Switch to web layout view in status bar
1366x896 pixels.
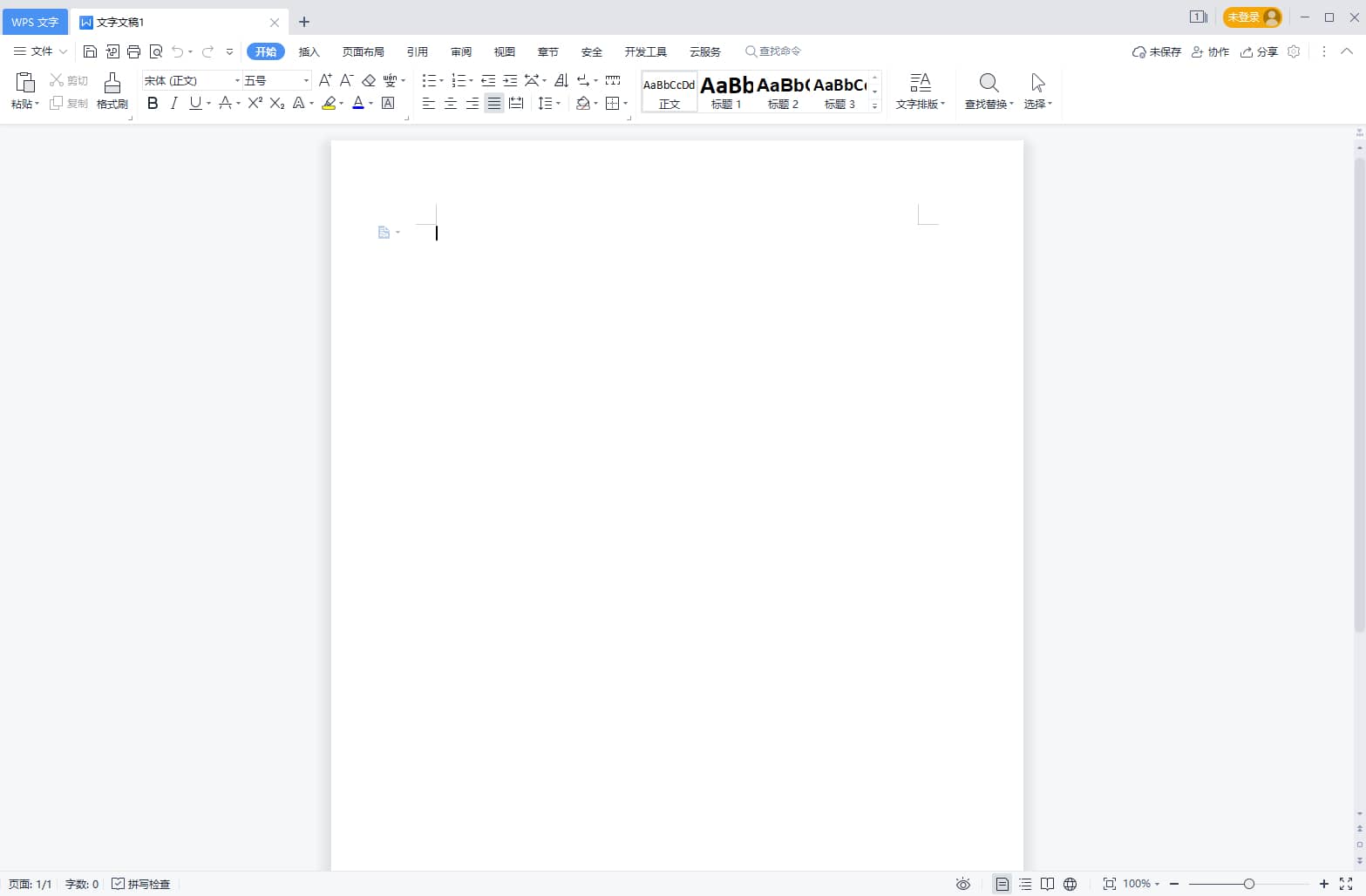point(1070,884)
